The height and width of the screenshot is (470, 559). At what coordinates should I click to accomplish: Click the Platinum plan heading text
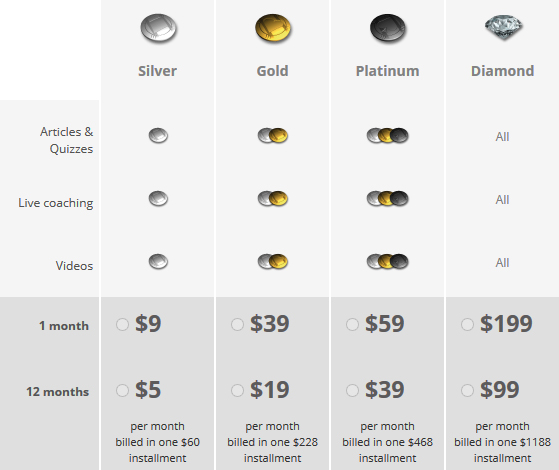coord(388,71)
